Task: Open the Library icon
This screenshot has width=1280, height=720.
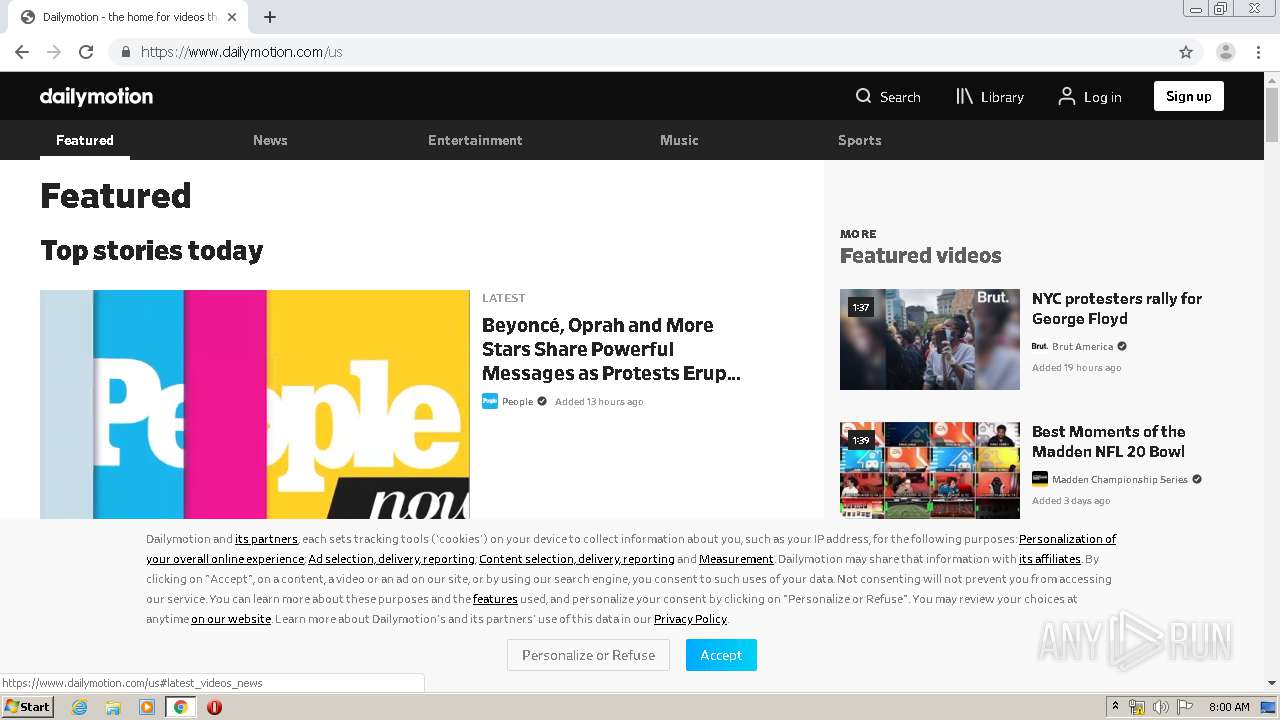Action: click(964, 96)
